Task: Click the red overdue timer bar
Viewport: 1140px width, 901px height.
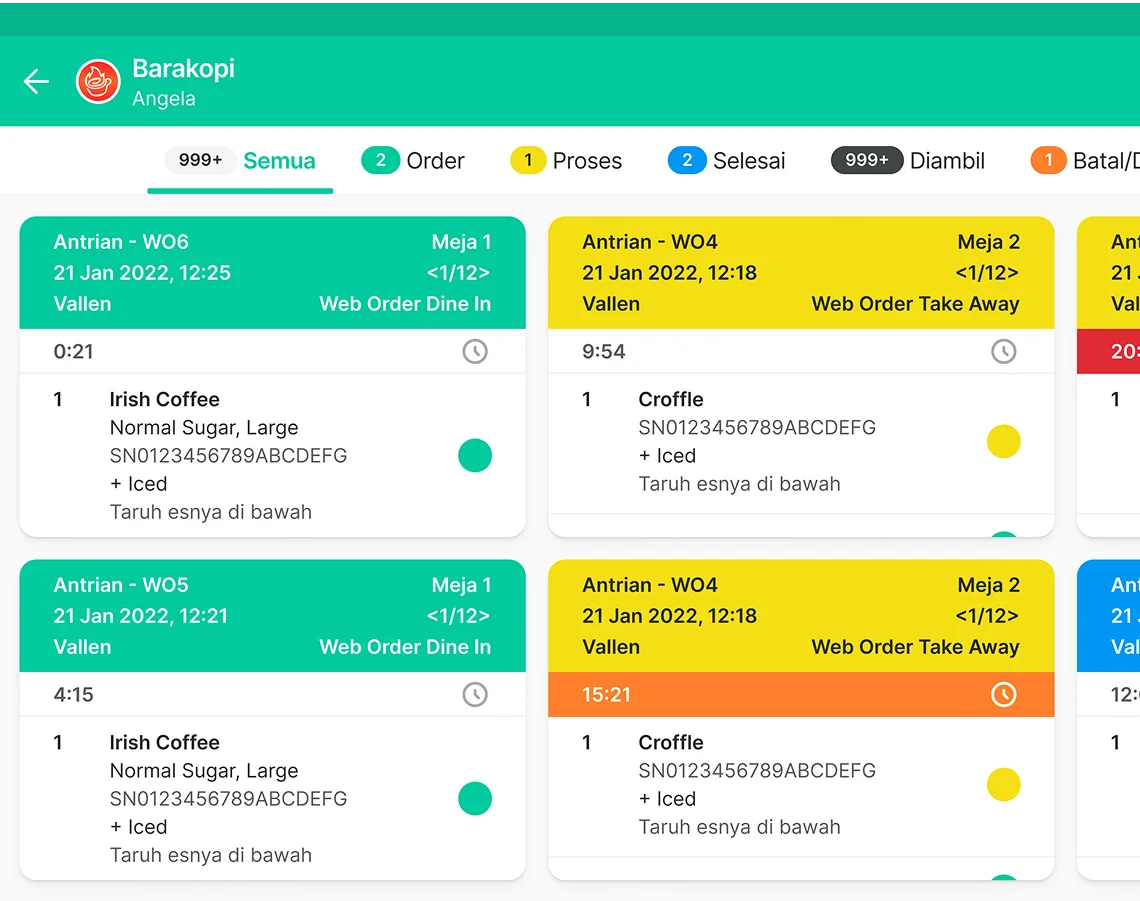Action: coord(1108,352)
